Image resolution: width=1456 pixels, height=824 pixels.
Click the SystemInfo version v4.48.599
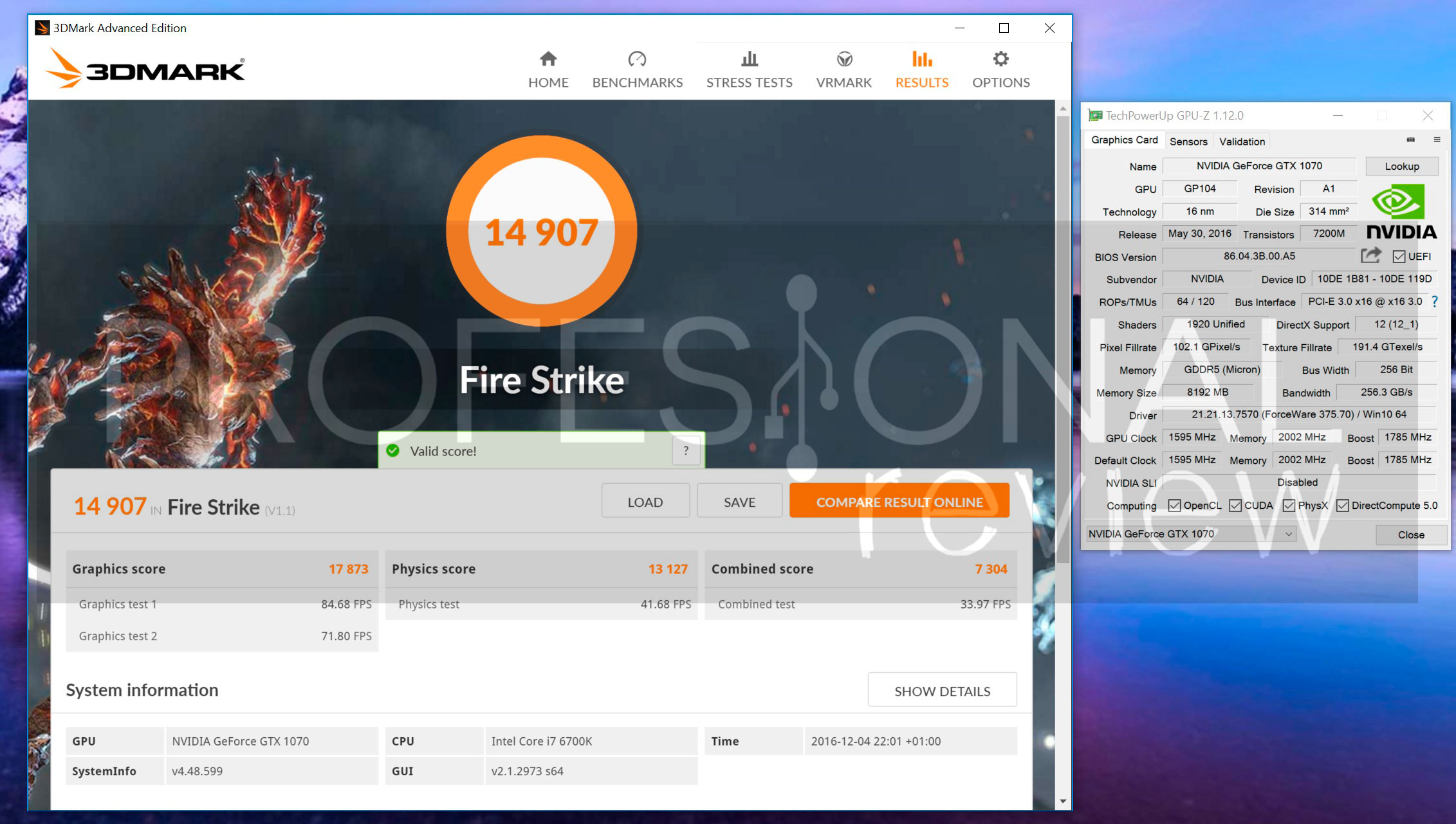click(x=197, y=771)
